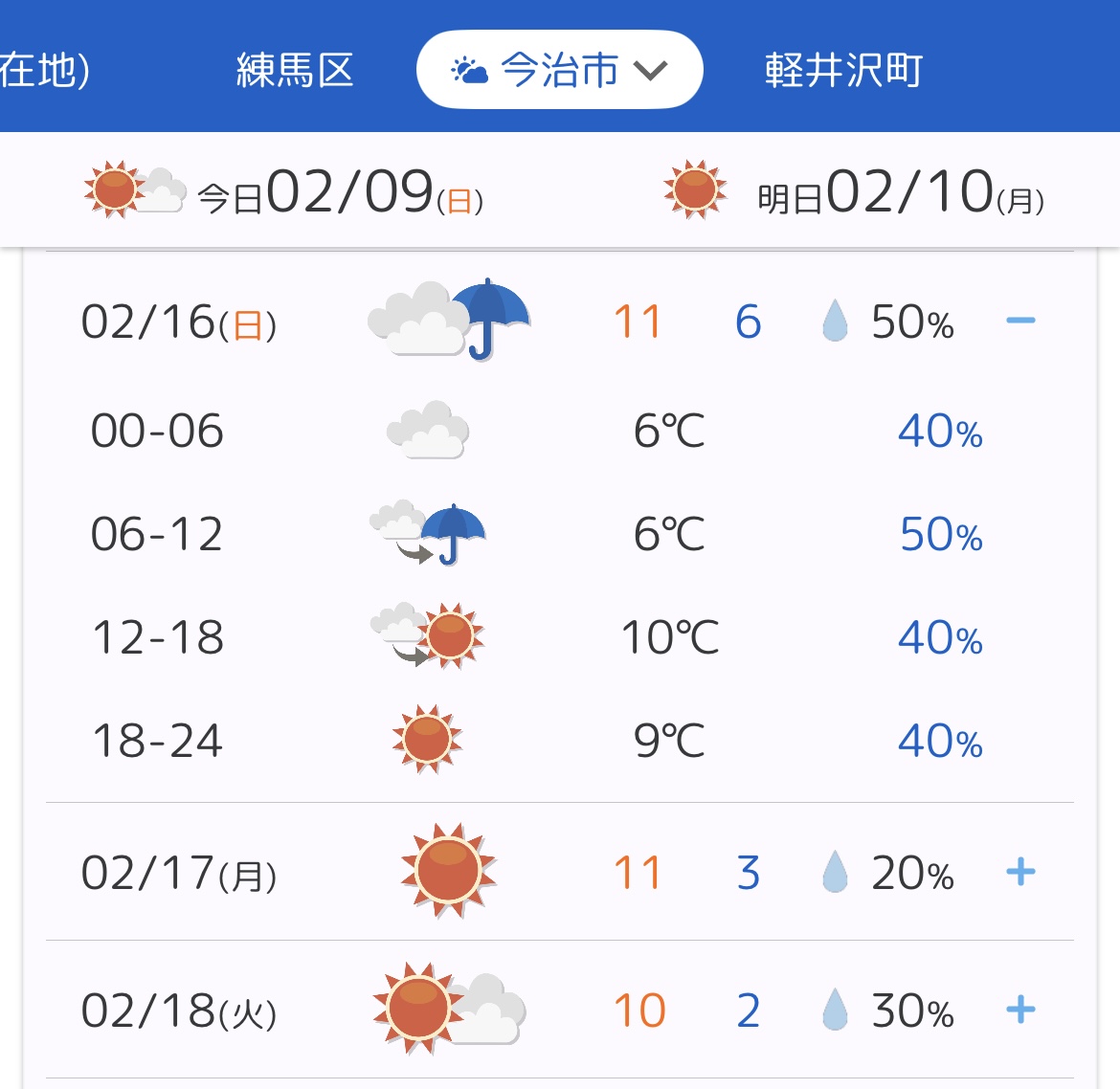
Task: Switch to the 練馬区 location tab
Action: tap(295, 70)
